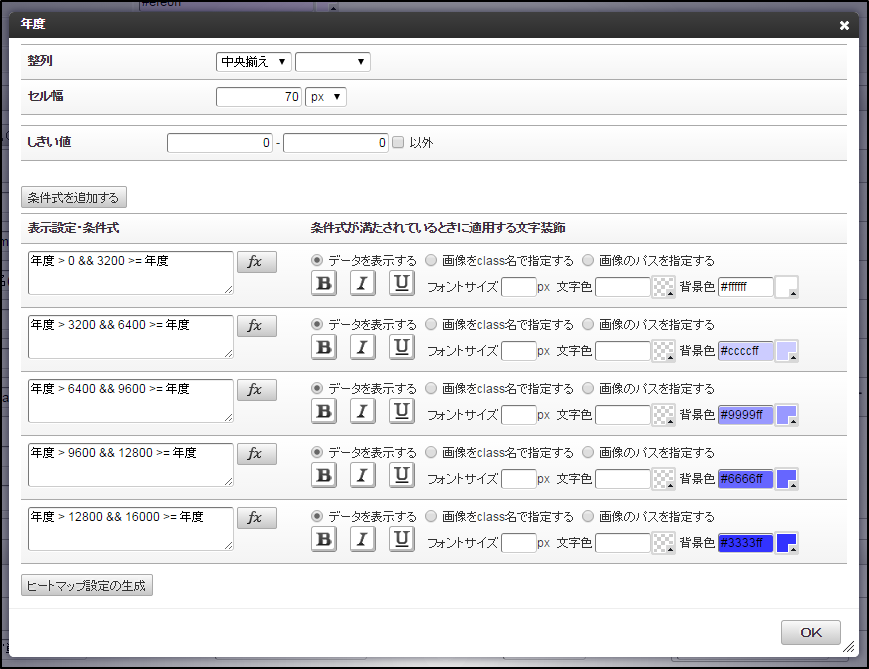
Task: Select 画像のパスを指定する in the second row
Action: coord(591,324)
